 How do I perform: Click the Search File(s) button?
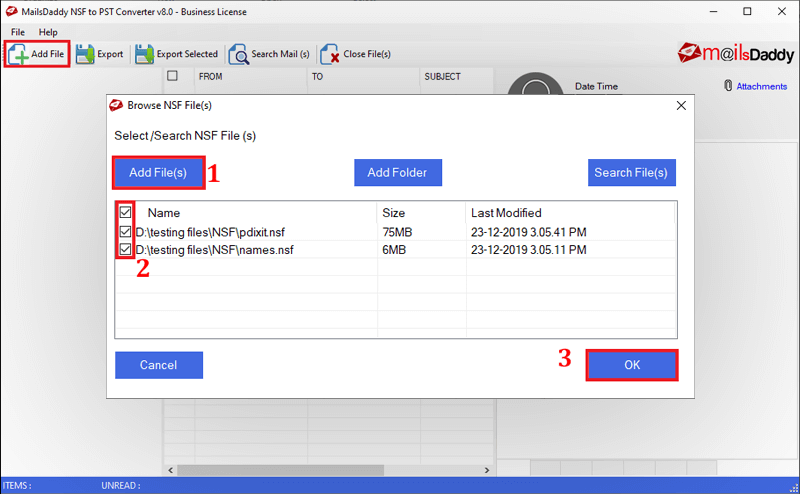[631, 172]
